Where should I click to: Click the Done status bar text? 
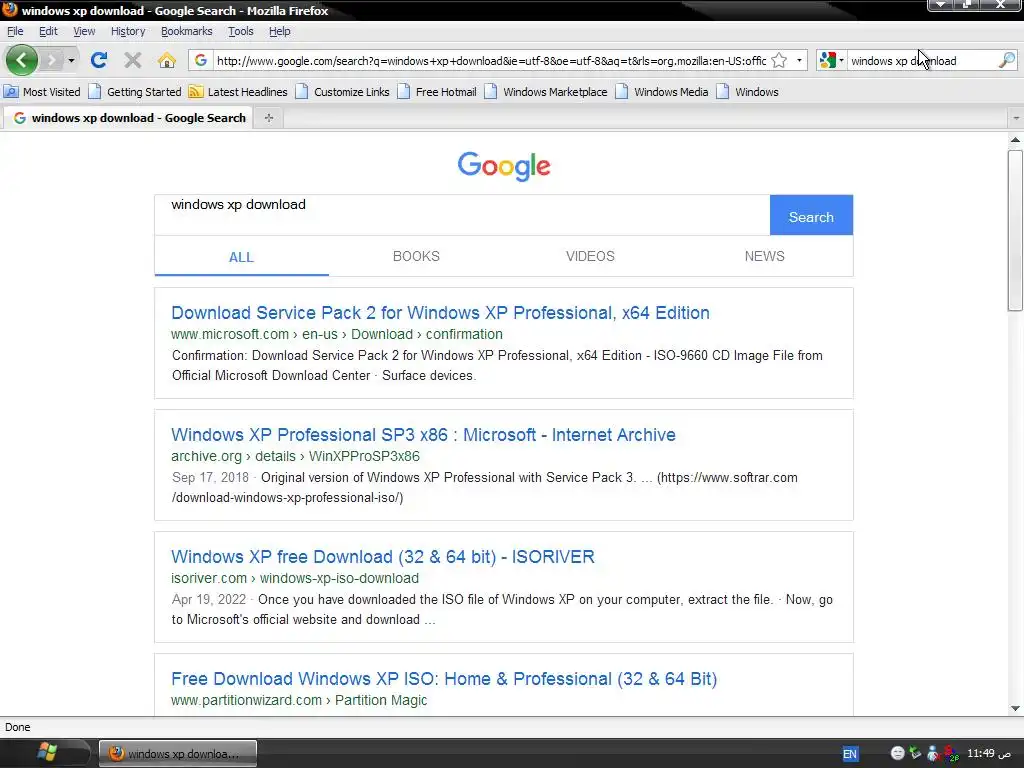tap(18, 728)
